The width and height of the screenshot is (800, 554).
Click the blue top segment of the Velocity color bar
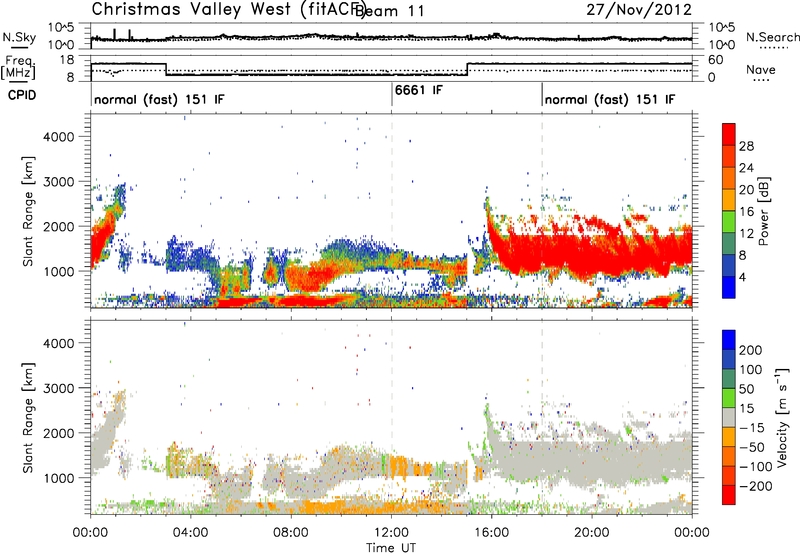click(x=729, y=340)
